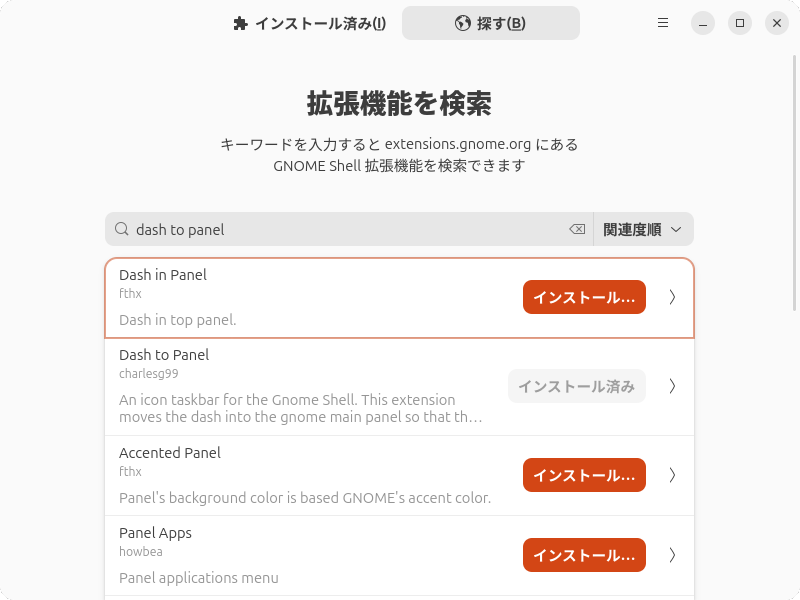The height and width of the screenshot is (600, 800).
Task: Click the magnifying glass search icon
Action: [x=122, y=229]
